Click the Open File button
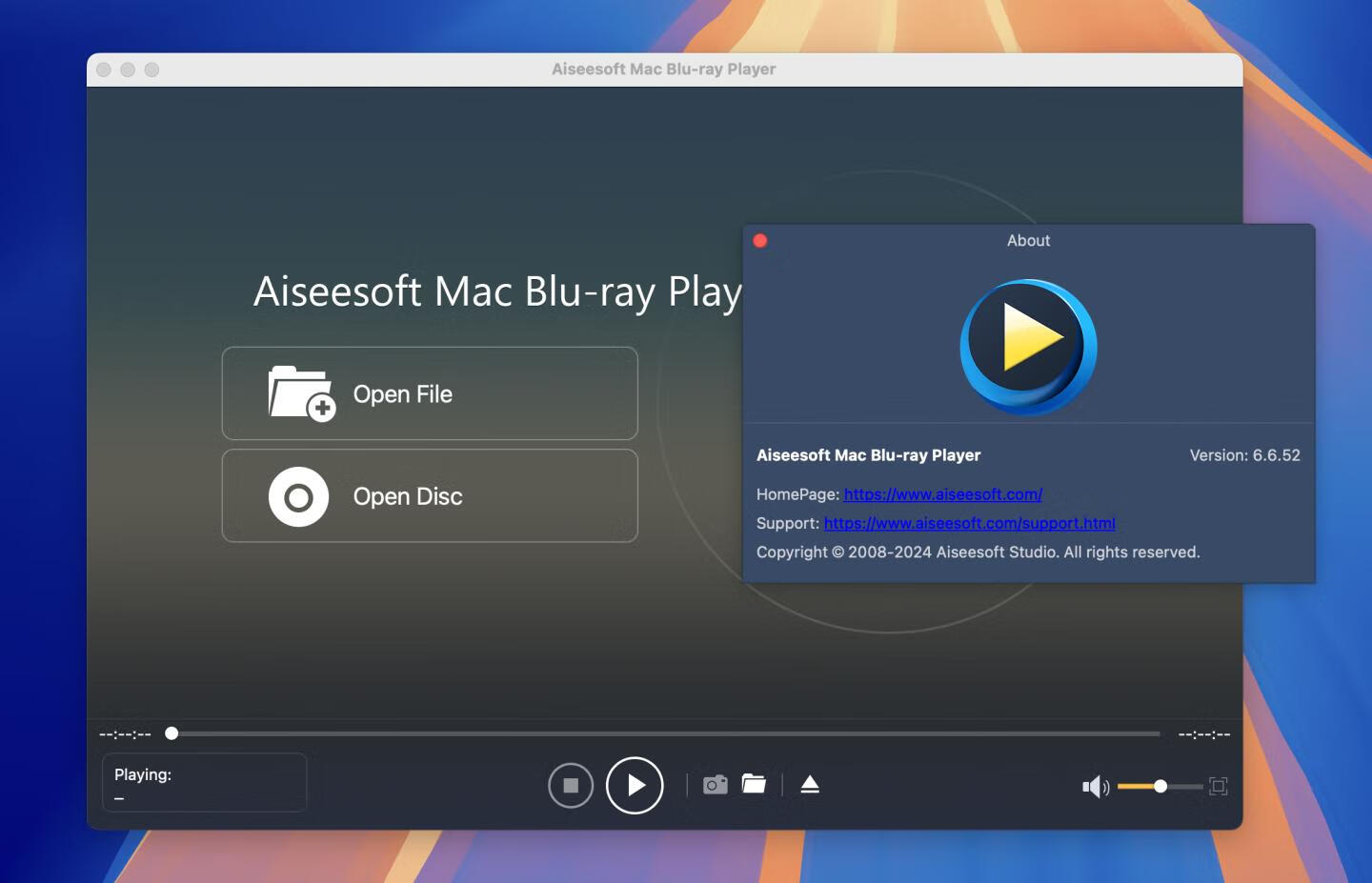The image size is (1372, 883). [x=430, y=393]
